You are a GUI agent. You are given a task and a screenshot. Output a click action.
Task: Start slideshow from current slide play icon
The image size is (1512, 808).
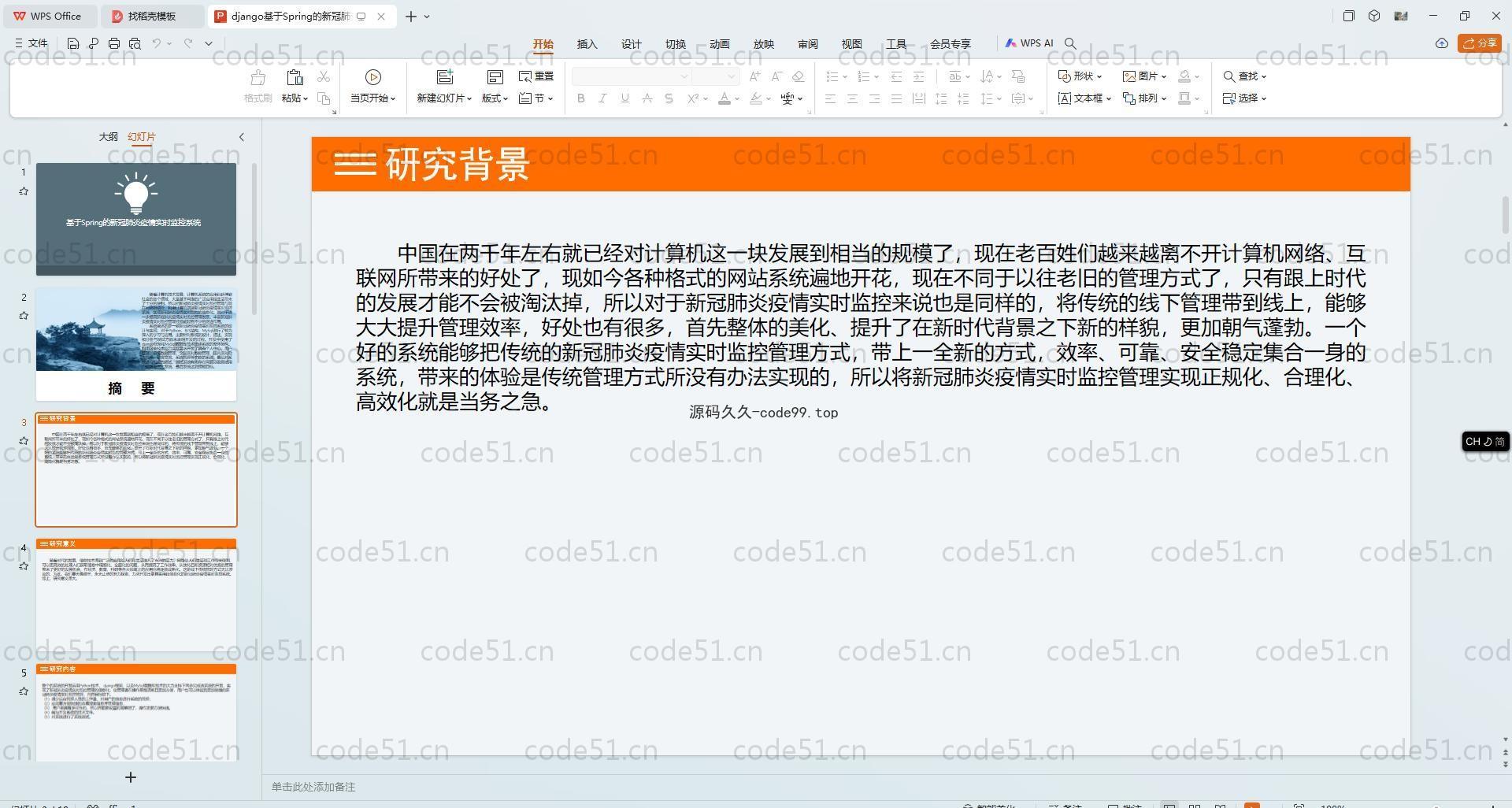[x=373, y=77]
